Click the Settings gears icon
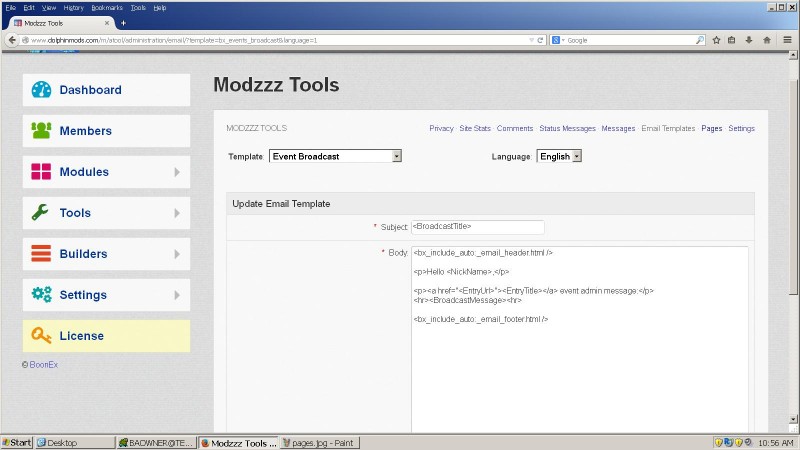Viewport: 800px width, 450px height. pyautogui.click(x=41, y=294)
